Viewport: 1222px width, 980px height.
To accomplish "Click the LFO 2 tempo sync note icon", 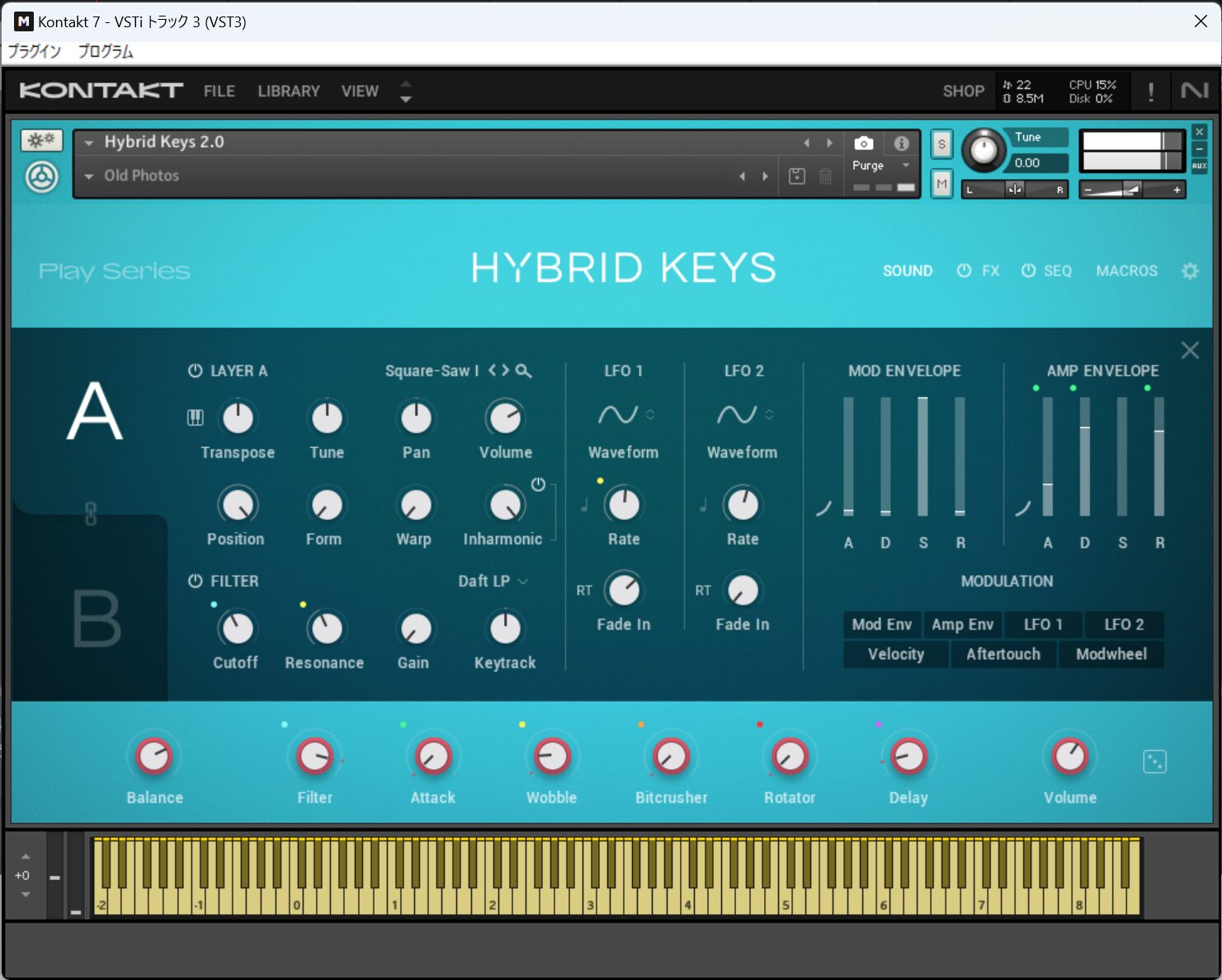I will pyautogui.click(x=703, y=504).
